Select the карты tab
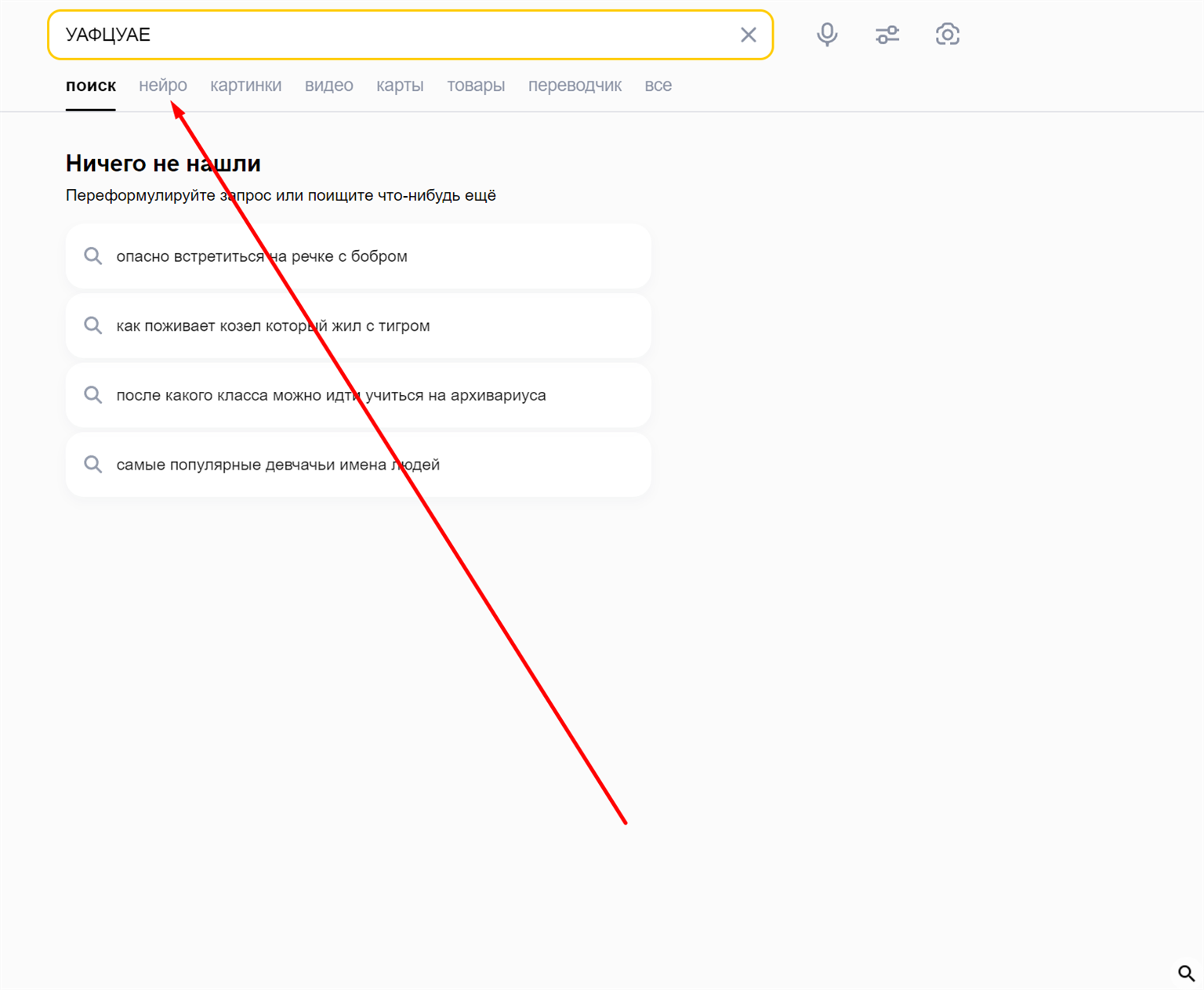 pos(400,85)
